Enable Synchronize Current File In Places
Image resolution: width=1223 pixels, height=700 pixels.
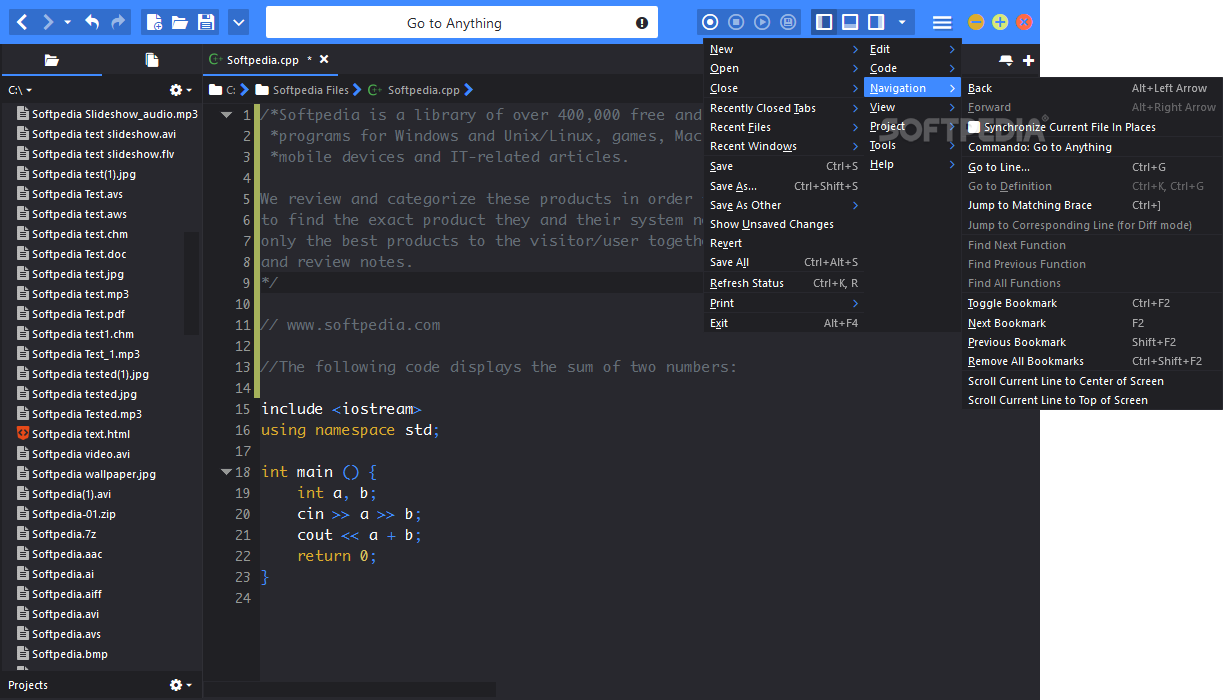coord(974,127)
